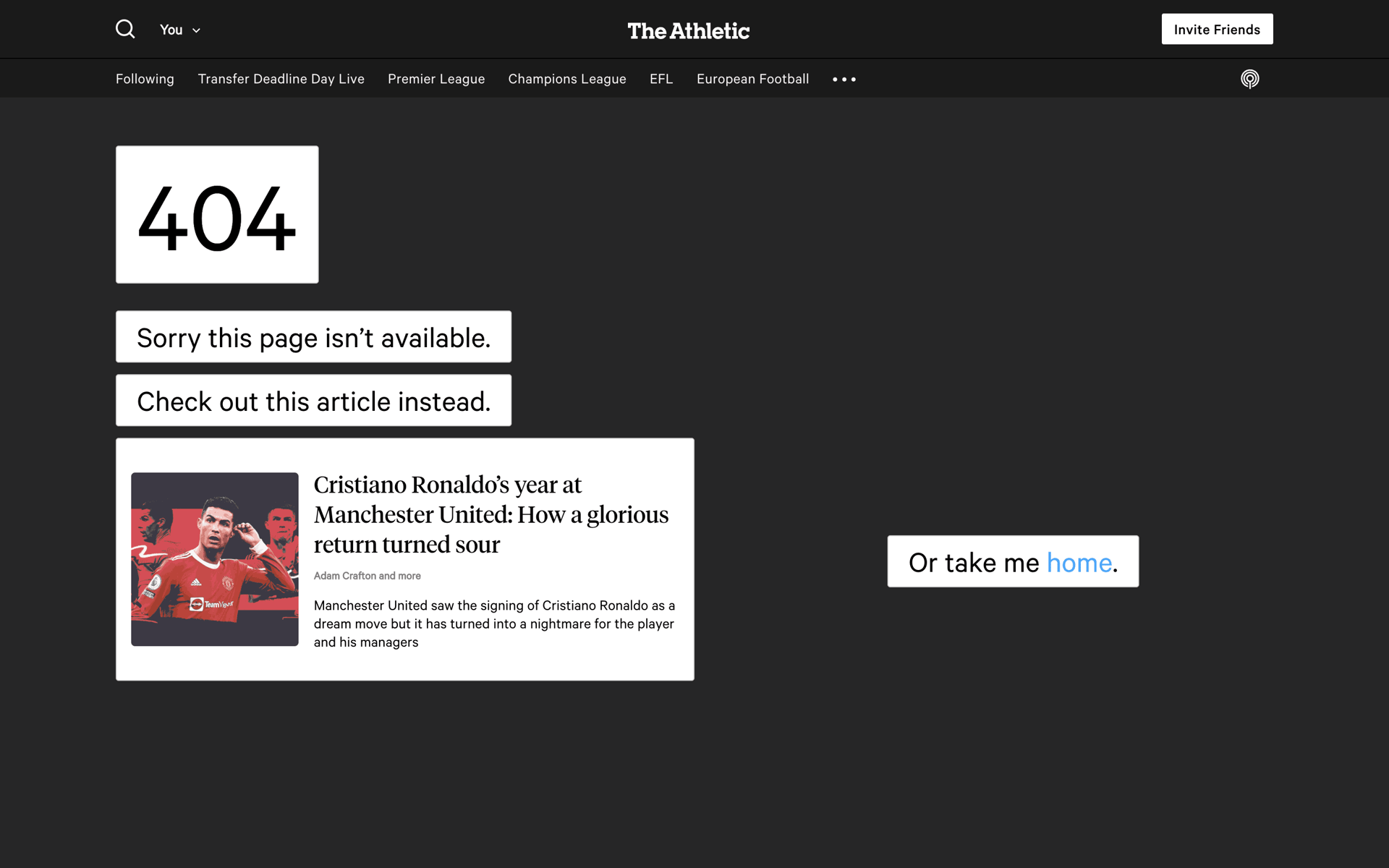Select the Premier League menu item
1389x868 pixels.
pos(436,79)
